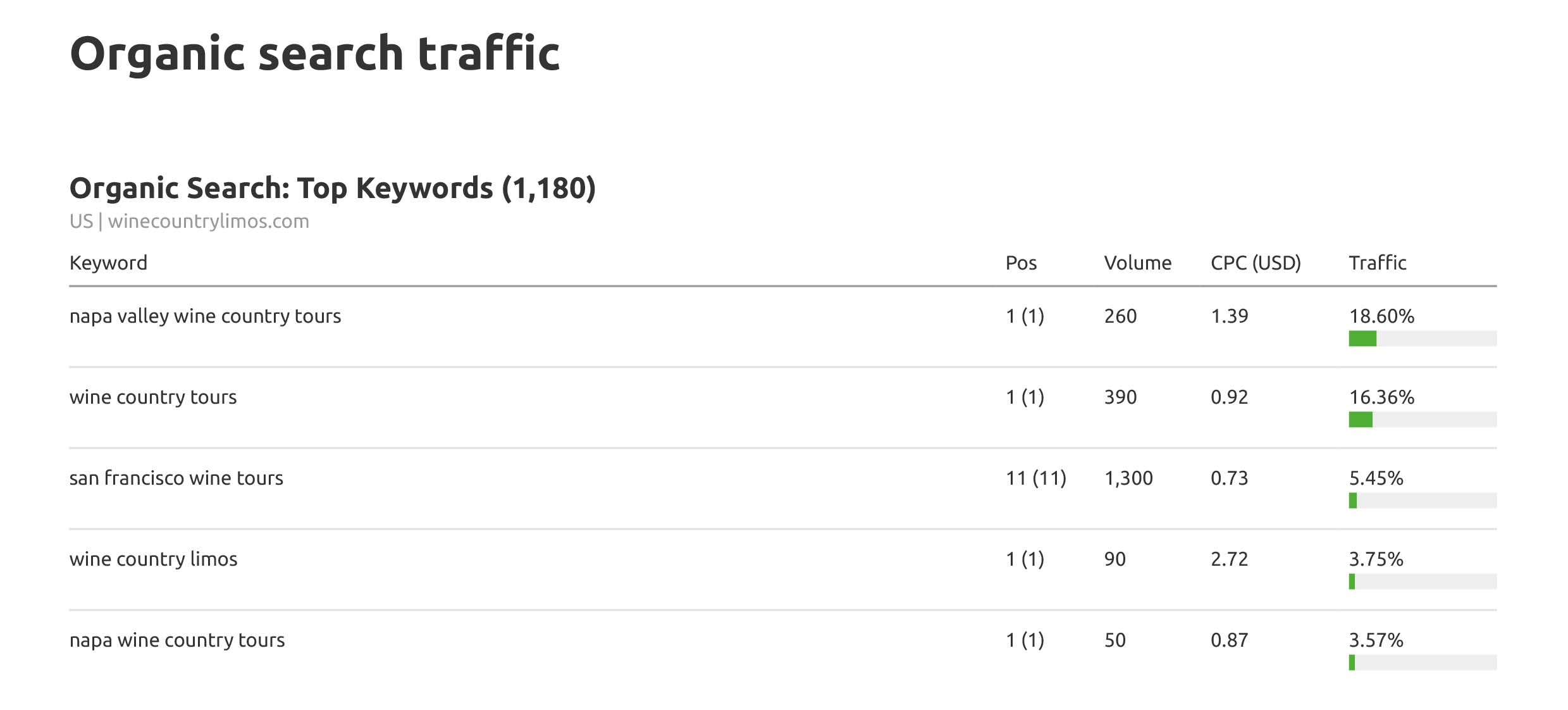
Task: Select 'napa wine country tours' keyword
Action: coord(177,640)
